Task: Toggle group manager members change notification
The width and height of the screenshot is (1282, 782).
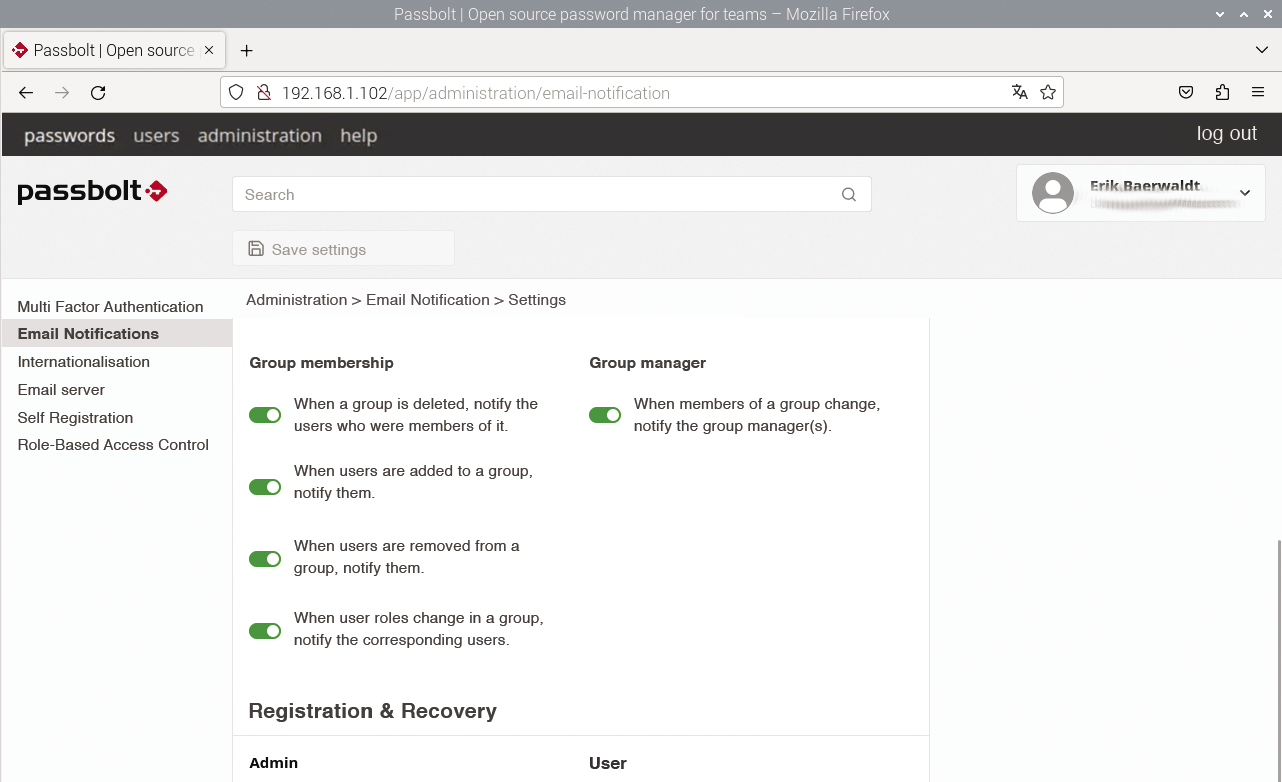Action: tap(605, 415)
